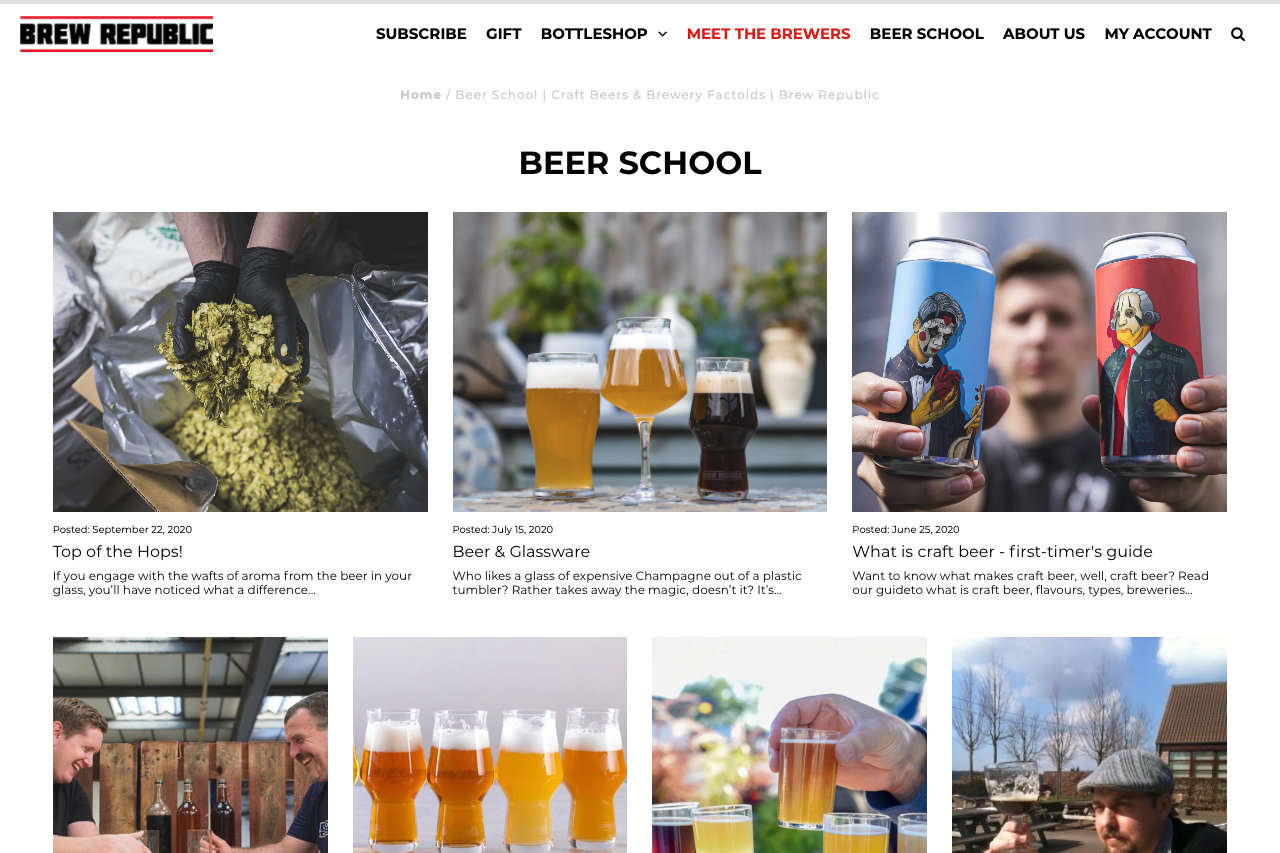Viewport: 1280px width, 853px height.
Task: Go to My Account
Action: tap(1158, 34)
